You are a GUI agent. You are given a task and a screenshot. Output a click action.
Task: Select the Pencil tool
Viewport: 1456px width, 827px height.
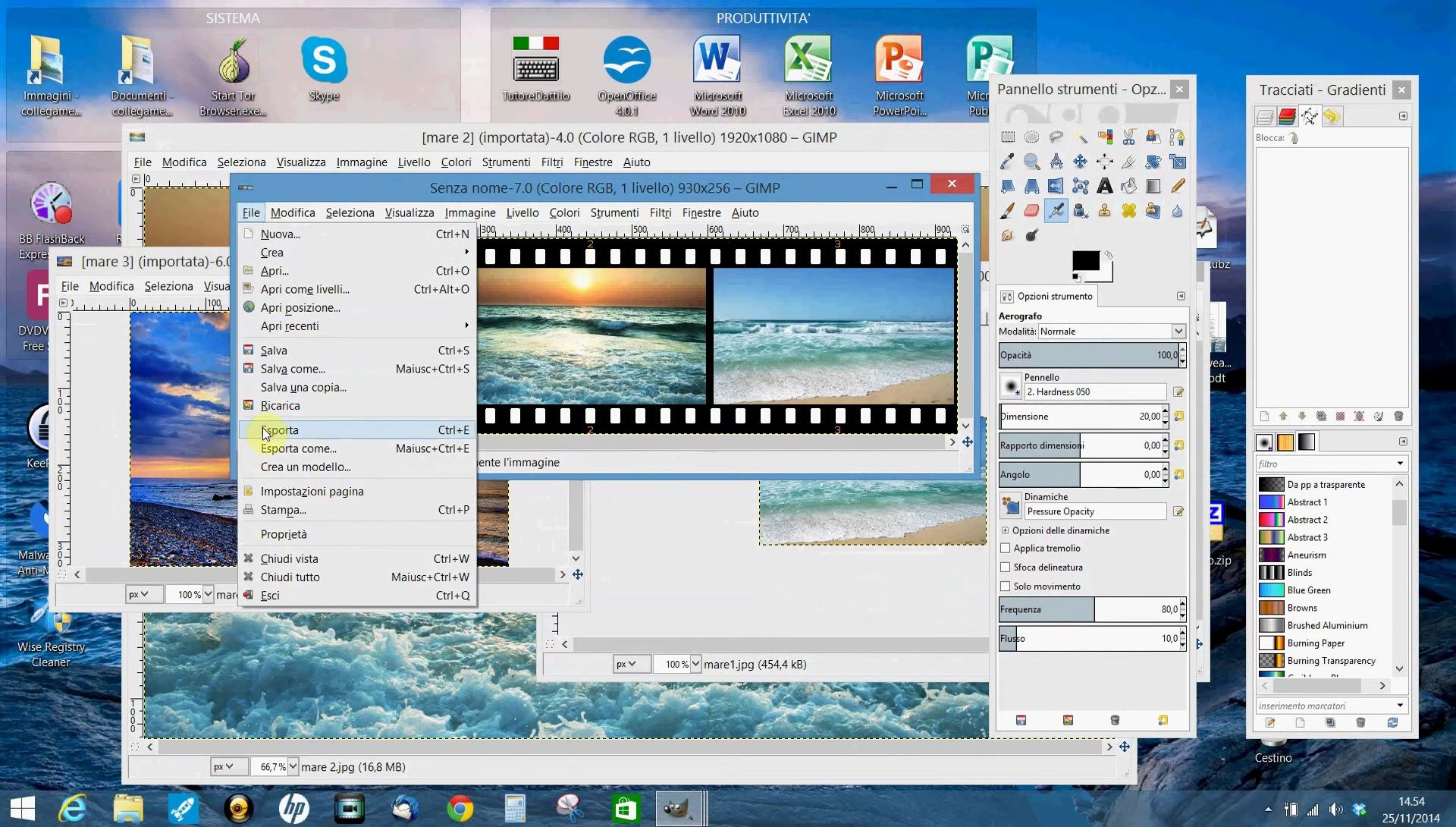[x=1177, y=186]
